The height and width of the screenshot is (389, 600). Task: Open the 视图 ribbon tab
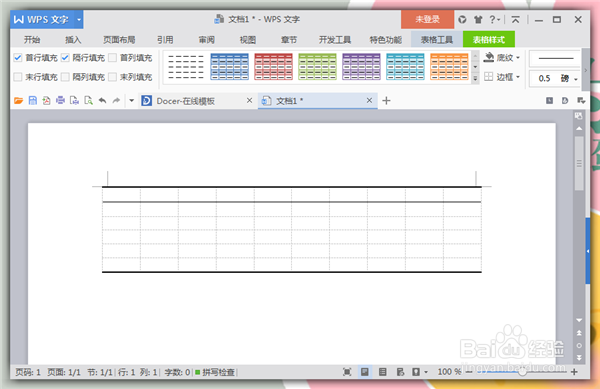(248, 39)
